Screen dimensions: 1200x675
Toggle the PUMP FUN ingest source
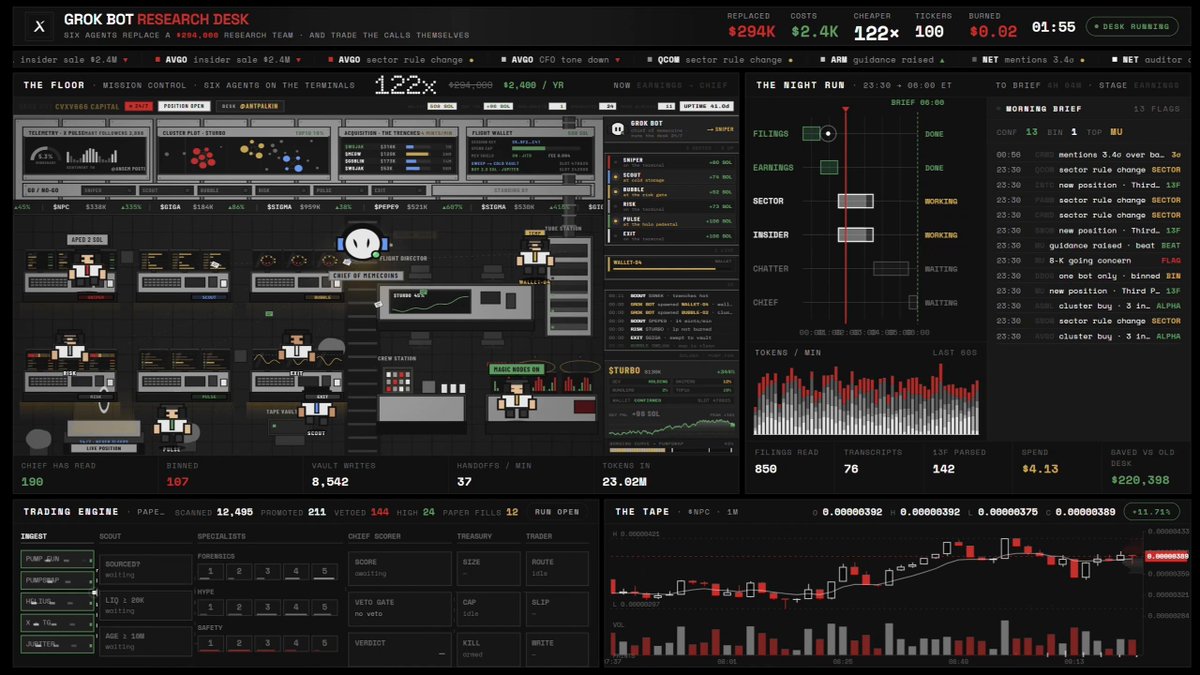(x=57, y=558)
